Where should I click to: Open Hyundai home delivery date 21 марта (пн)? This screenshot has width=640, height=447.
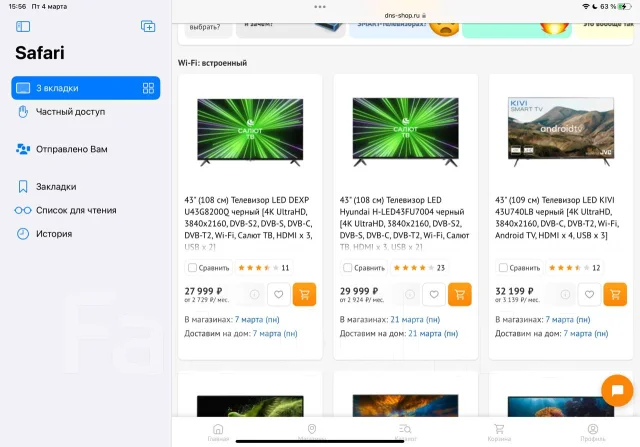click(x=433, y=334)
